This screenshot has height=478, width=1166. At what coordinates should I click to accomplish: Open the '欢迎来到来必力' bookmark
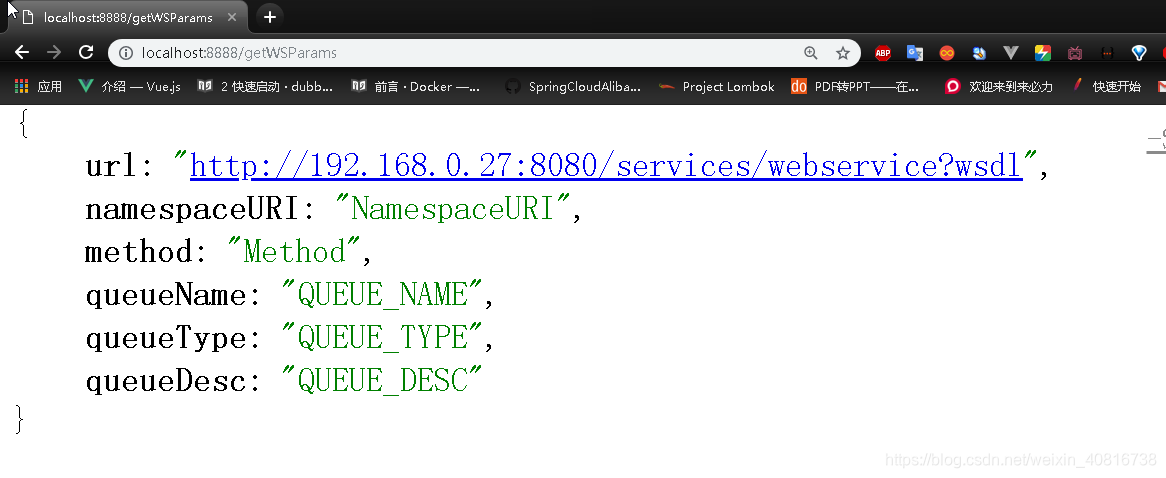(999, 86)
